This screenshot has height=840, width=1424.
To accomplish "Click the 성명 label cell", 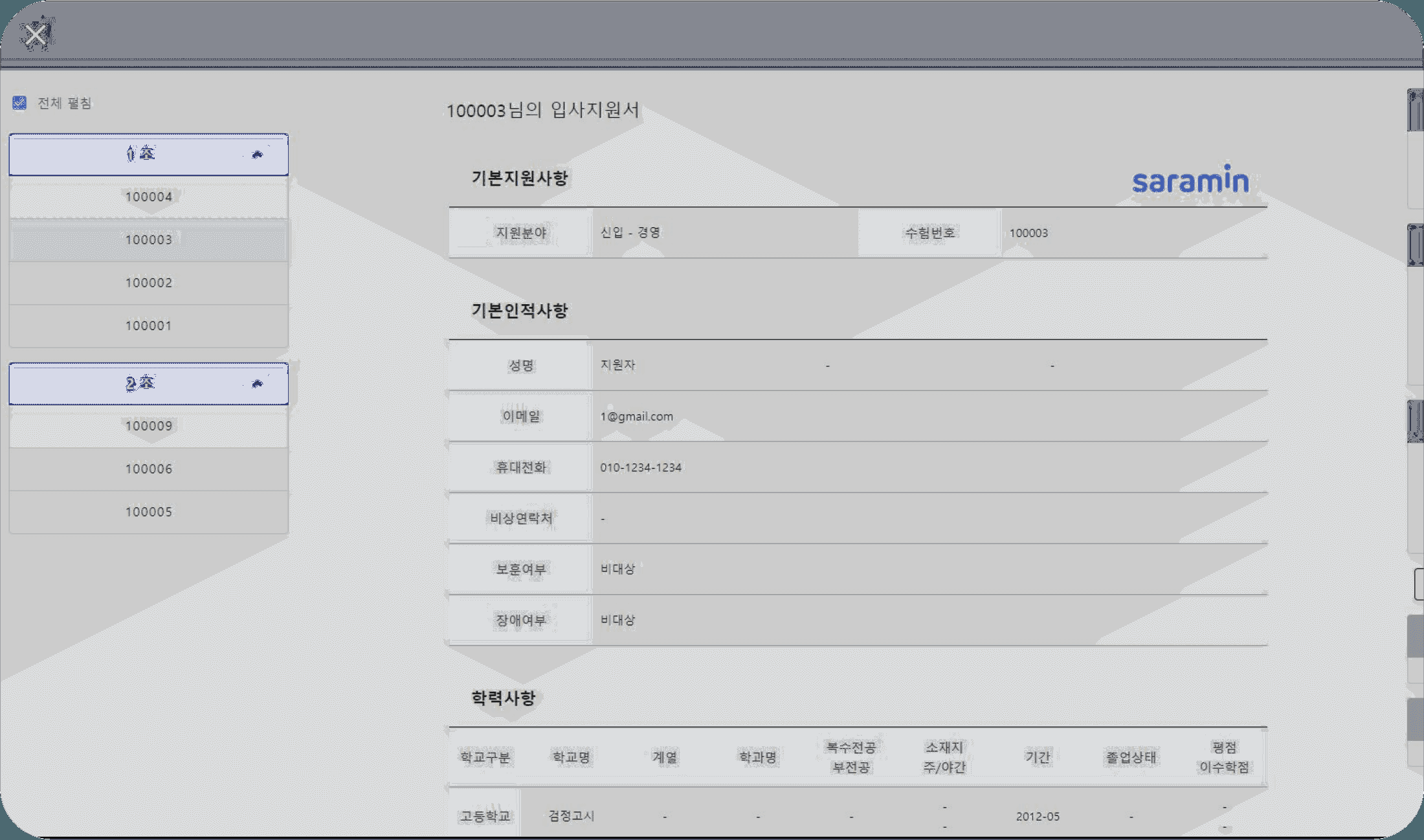I will [x=520, y=365].
